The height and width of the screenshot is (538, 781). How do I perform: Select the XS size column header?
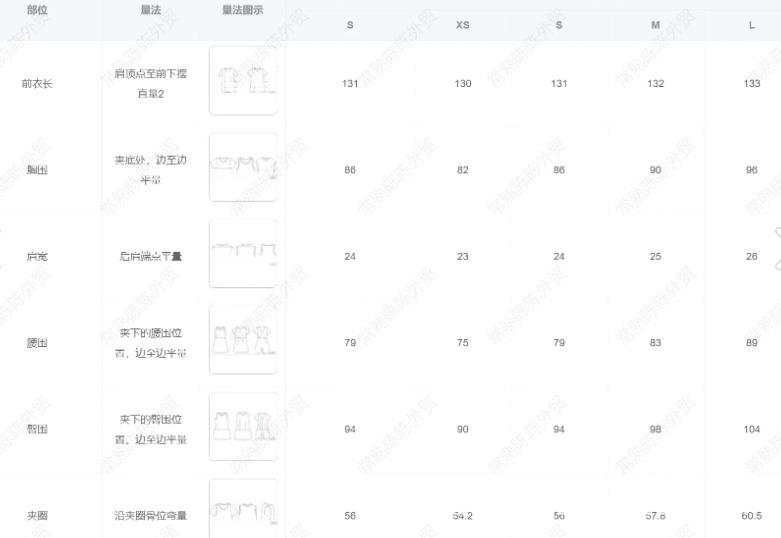click(x=462, y=25)
